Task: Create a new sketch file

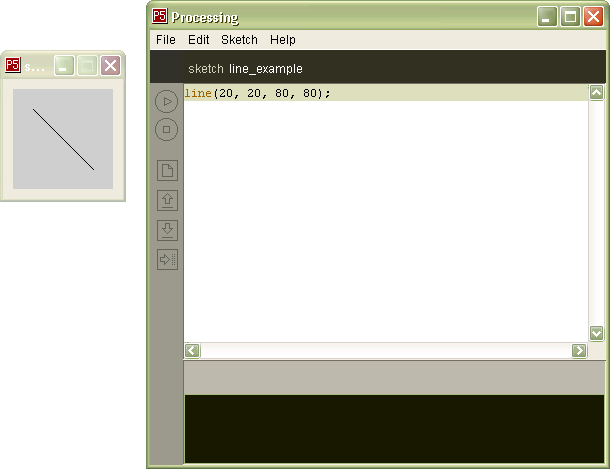Action: [x=167, y=170]
